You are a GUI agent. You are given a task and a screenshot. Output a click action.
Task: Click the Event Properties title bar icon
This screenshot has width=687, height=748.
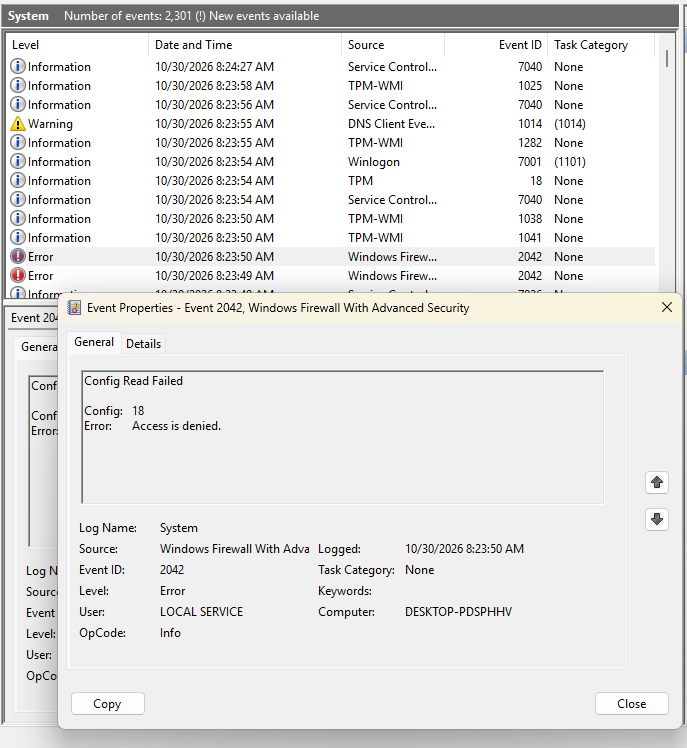74,308
